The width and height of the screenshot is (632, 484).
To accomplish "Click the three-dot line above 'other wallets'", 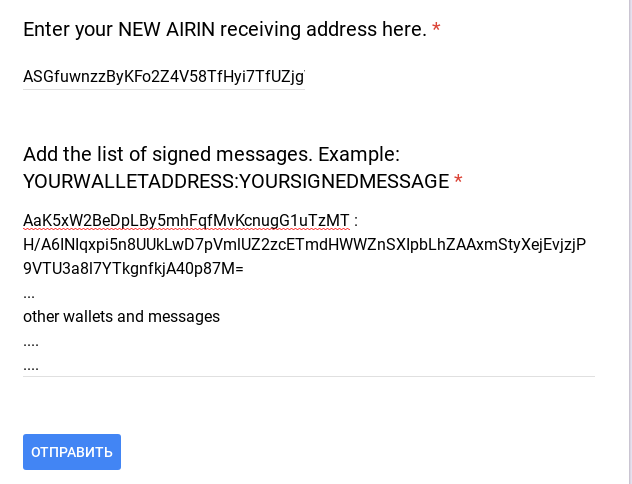I will coord(29,293).
